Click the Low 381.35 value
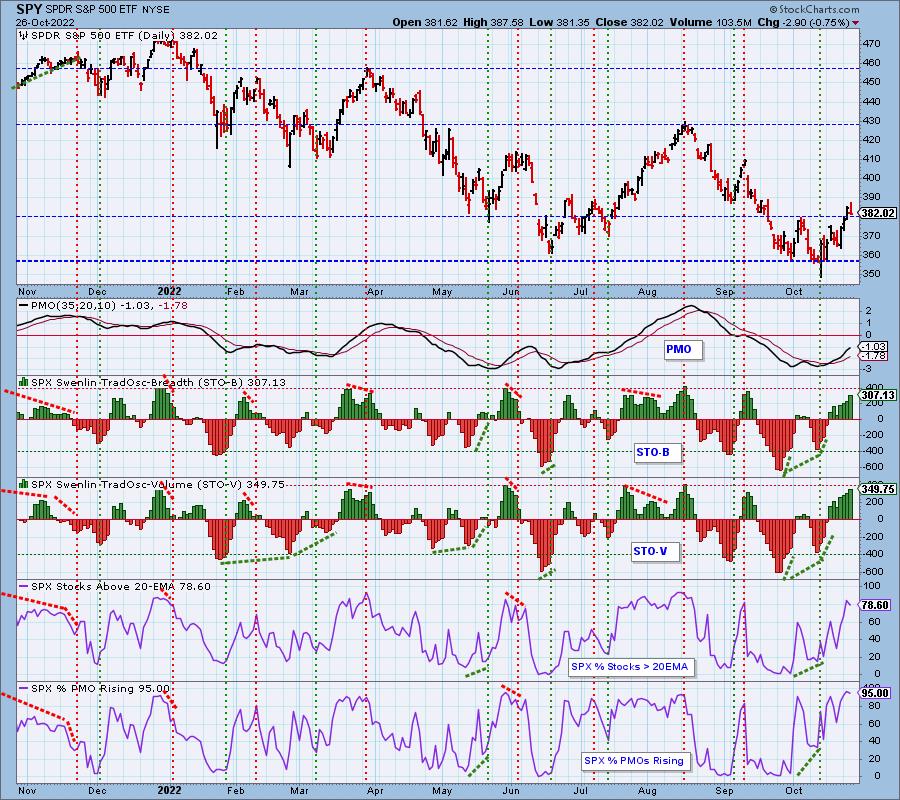 pyautogui.click(x=560, y=22)
